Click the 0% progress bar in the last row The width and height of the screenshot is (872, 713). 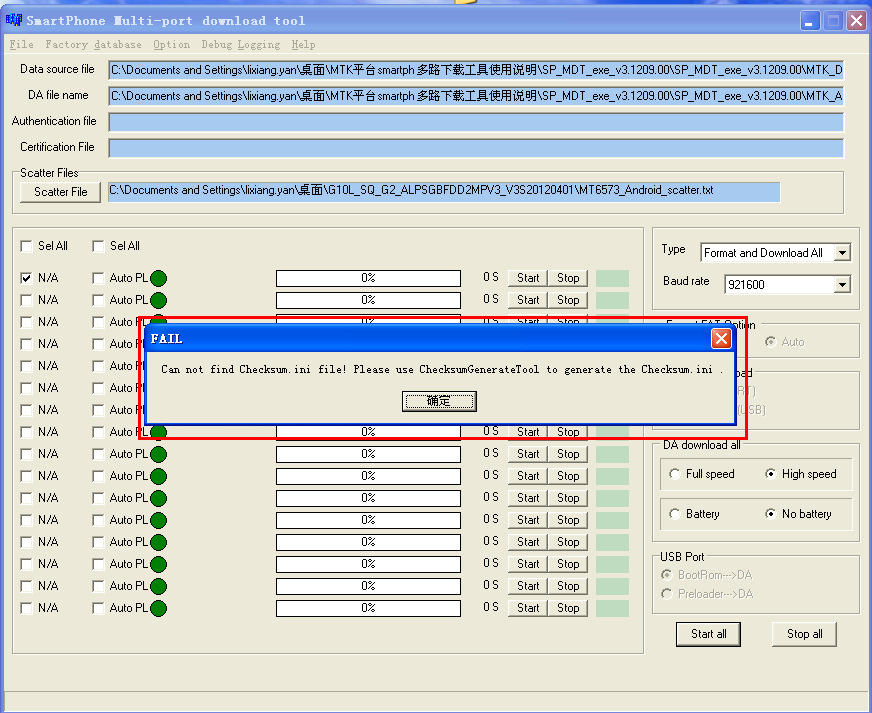coord(368,608)
